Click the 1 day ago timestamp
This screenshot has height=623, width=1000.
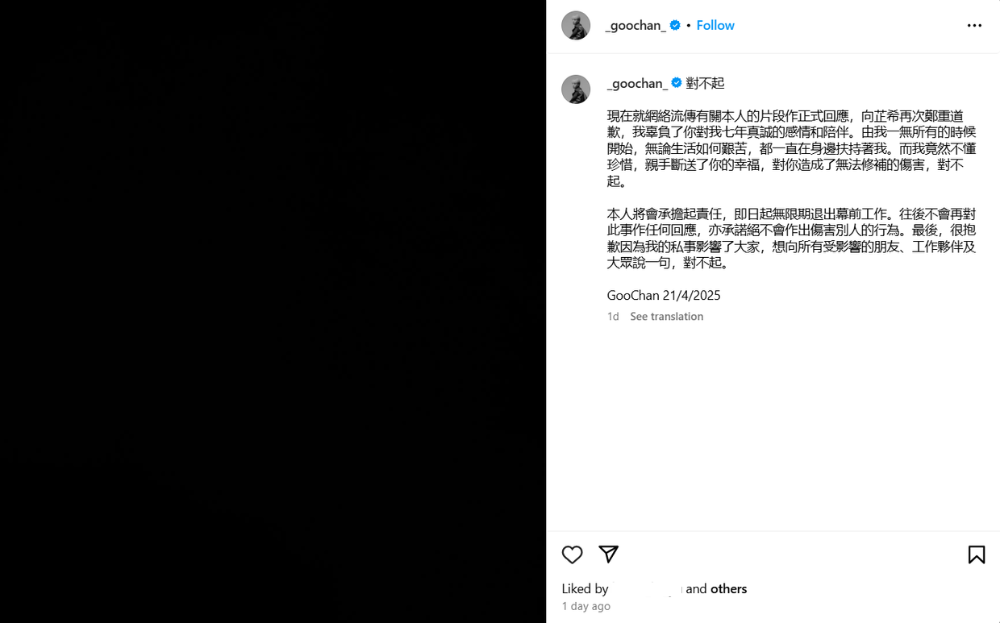[586, 606]
